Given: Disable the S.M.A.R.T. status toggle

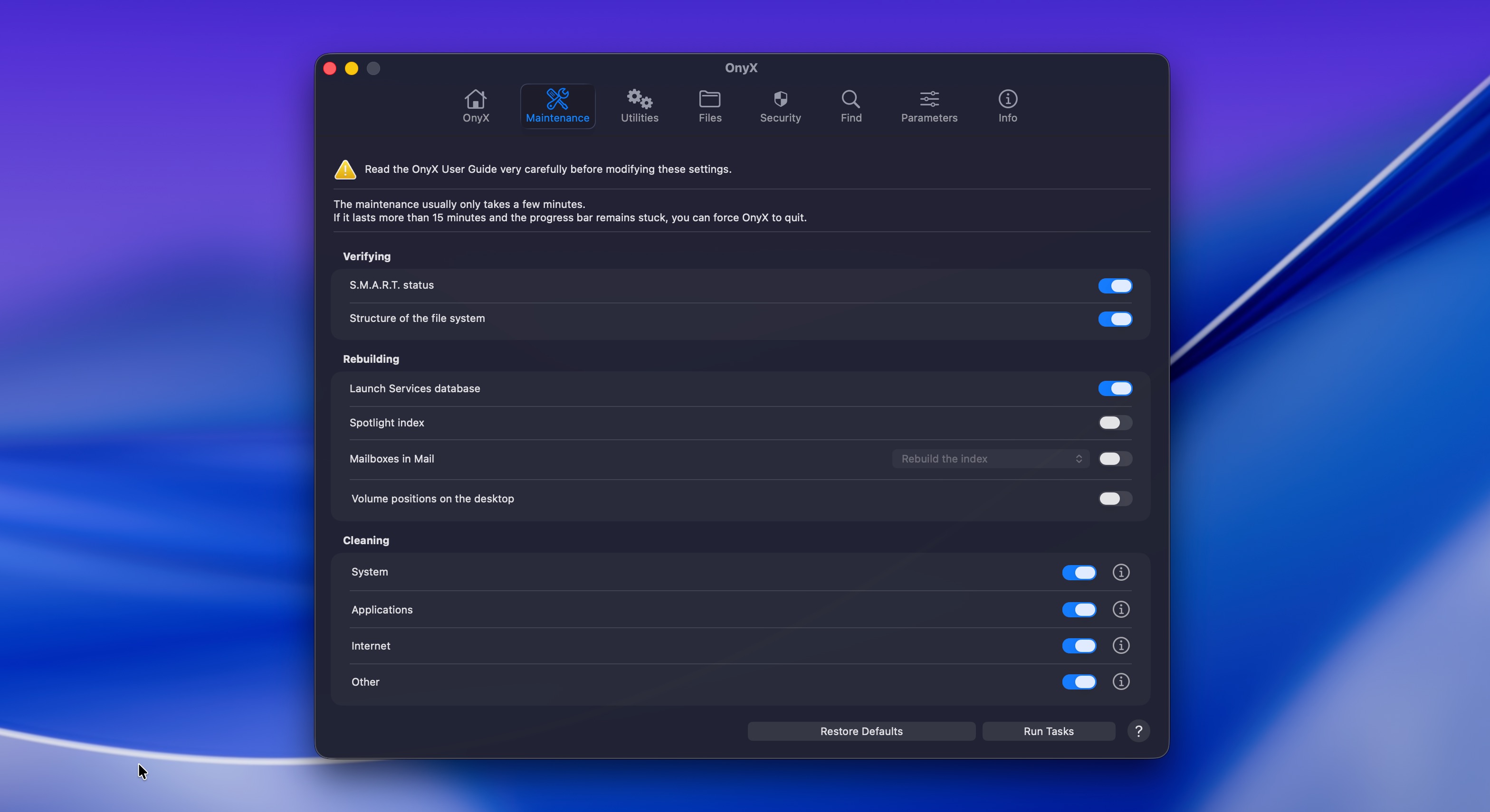Looking at the screenshot, I should [x=1115, y=285].
